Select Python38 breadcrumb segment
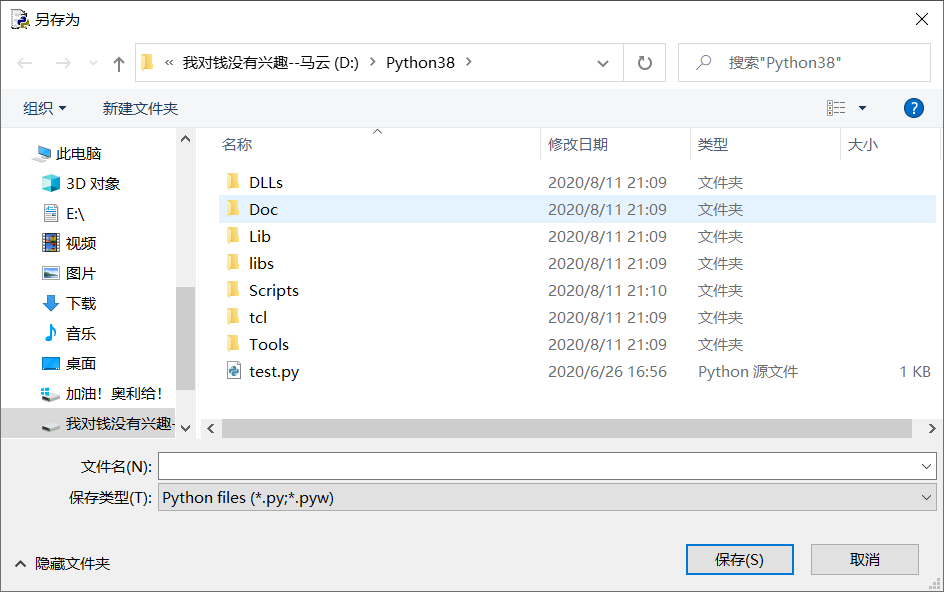Viewport: 944px width, 592px height. pos(420,63)
